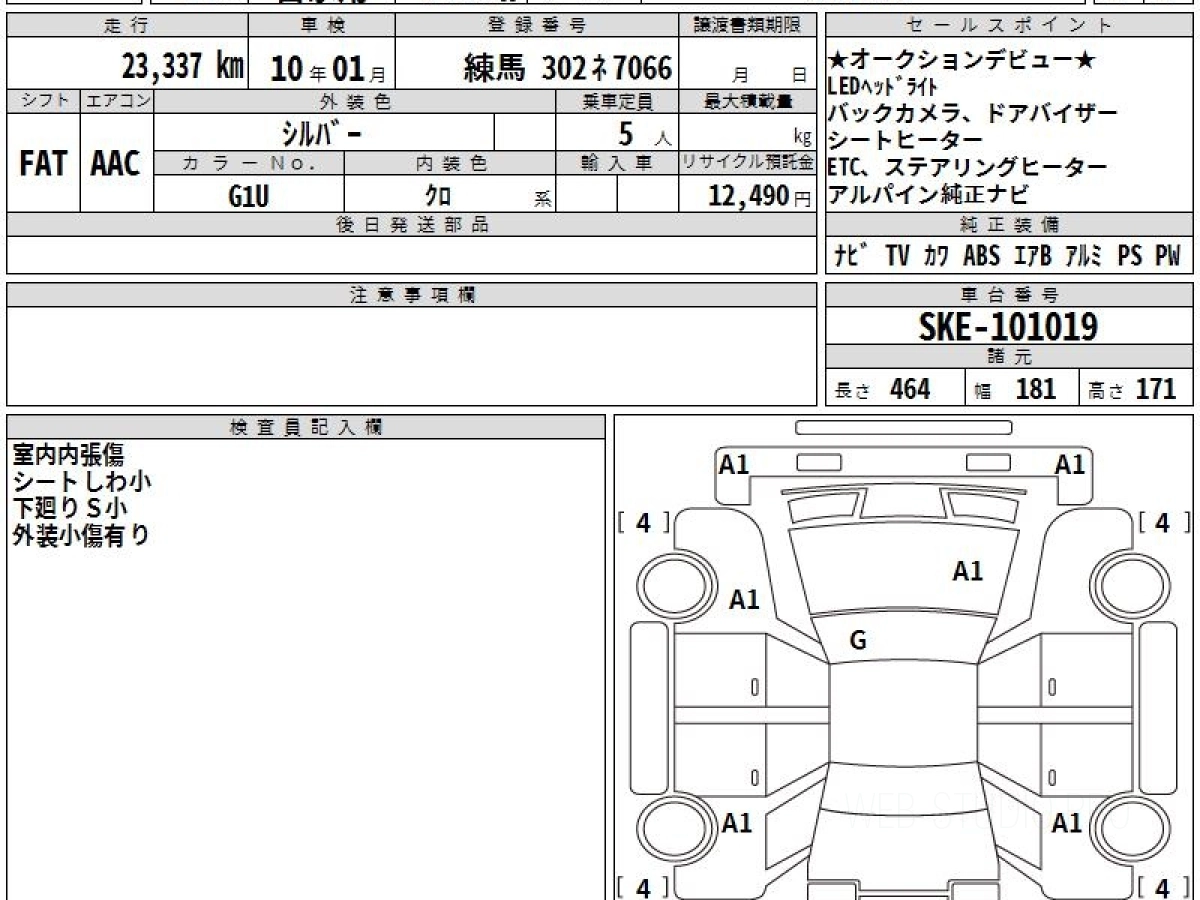Select the upper-right tire rating [ 4 ]
Screen dimensions: 1200x900
[1162, 522]
